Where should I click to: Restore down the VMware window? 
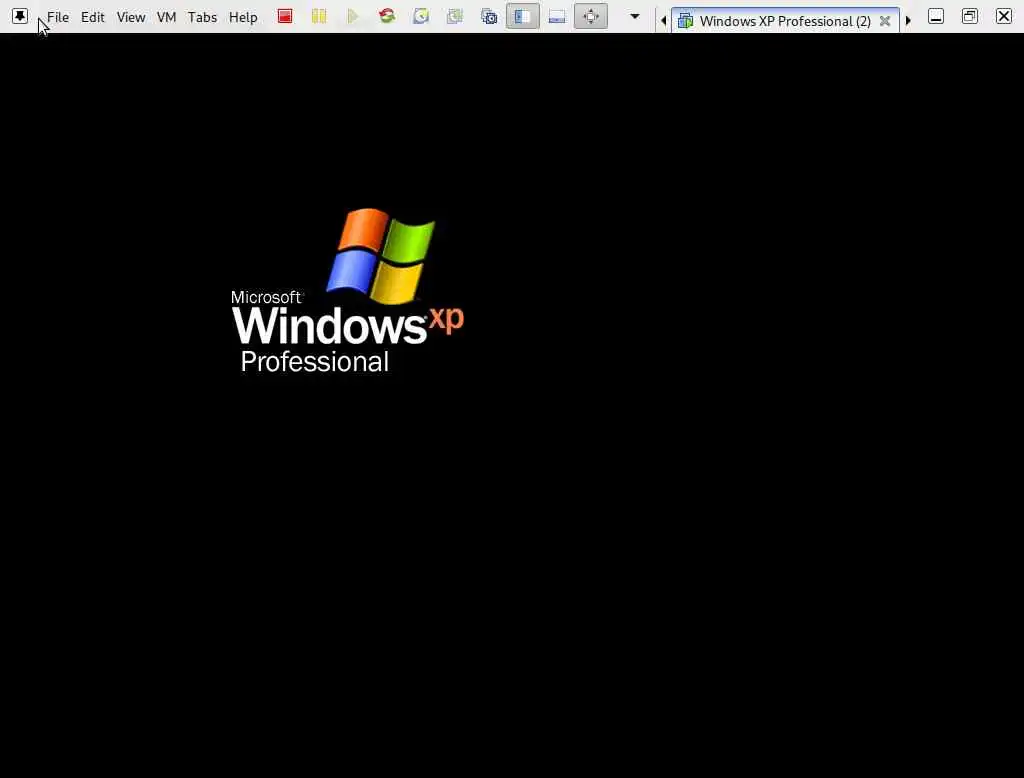coord(970,16)
